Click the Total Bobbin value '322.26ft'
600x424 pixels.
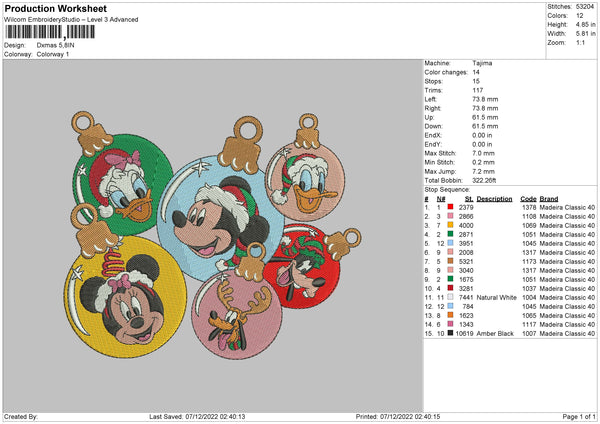pos(484,180)
